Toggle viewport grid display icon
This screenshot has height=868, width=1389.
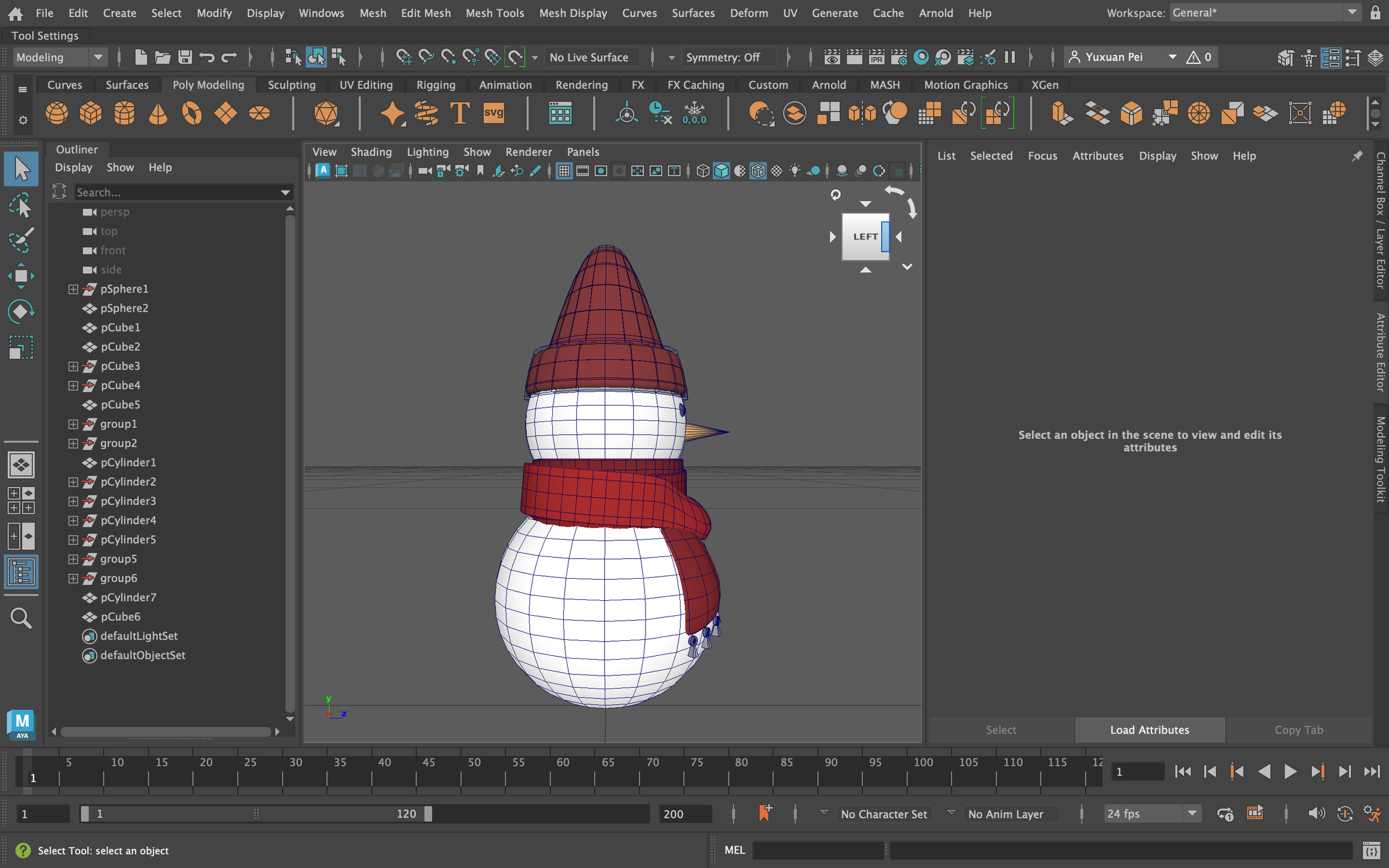point(564,171)
